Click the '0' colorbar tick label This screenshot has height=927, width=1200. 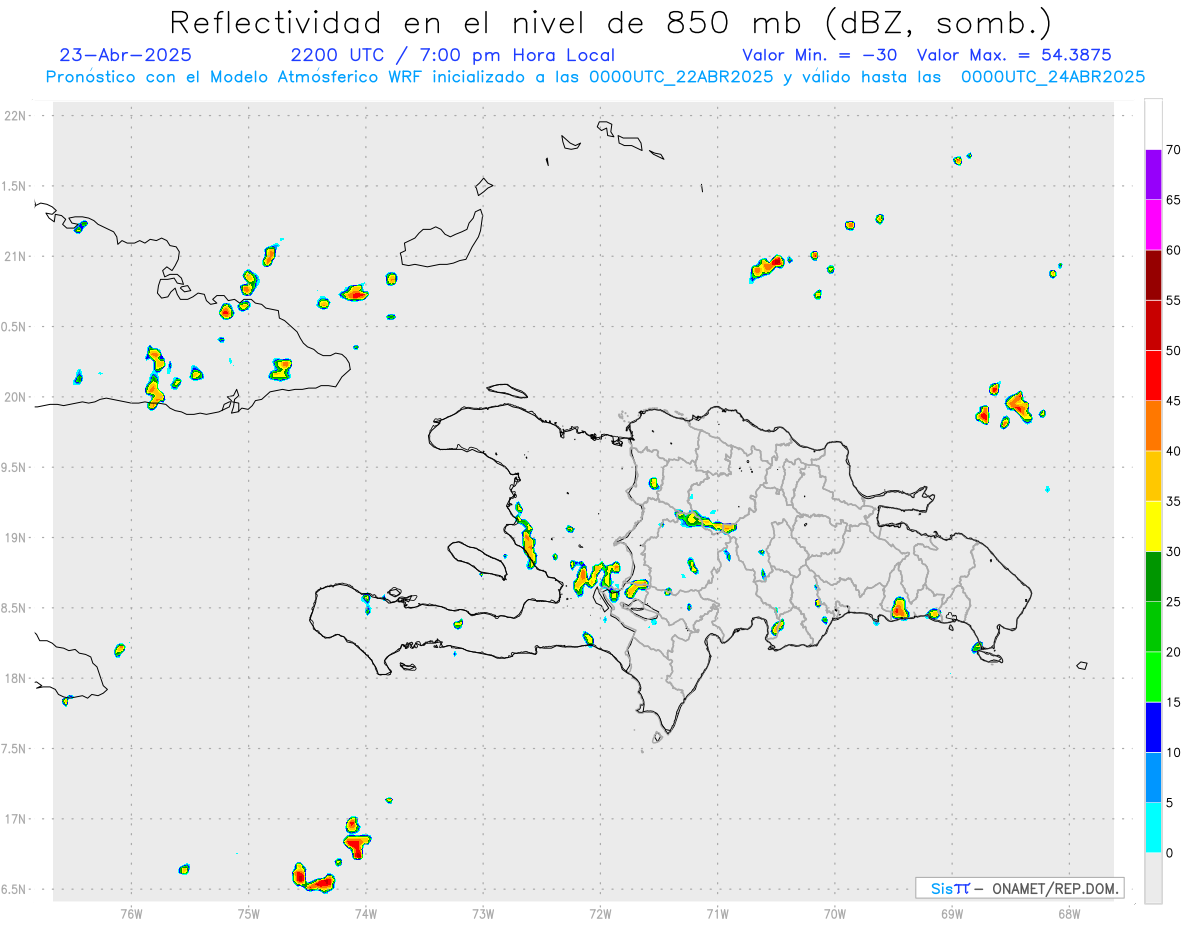click(1169, 853)
